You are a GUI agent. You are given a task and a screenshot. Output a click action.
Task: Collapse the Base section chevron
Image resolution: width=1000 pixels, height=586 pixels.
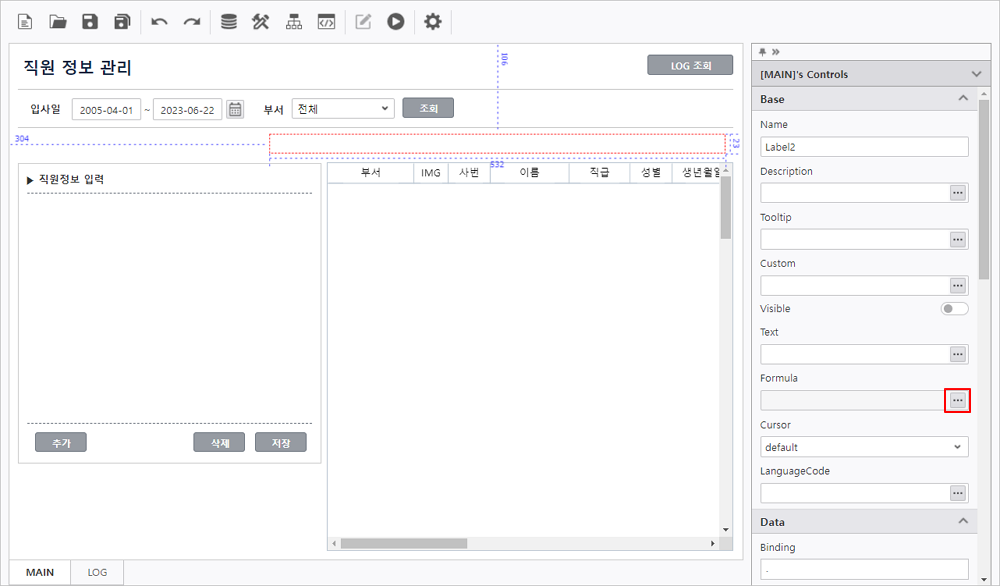(x=963, y=99)
